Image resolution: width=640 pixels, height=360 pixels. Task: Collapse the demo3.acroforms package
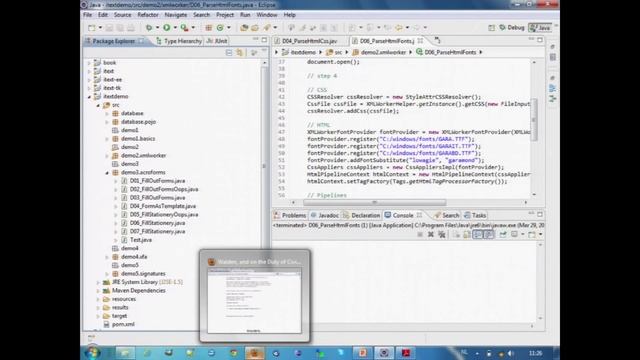point(107,173)
